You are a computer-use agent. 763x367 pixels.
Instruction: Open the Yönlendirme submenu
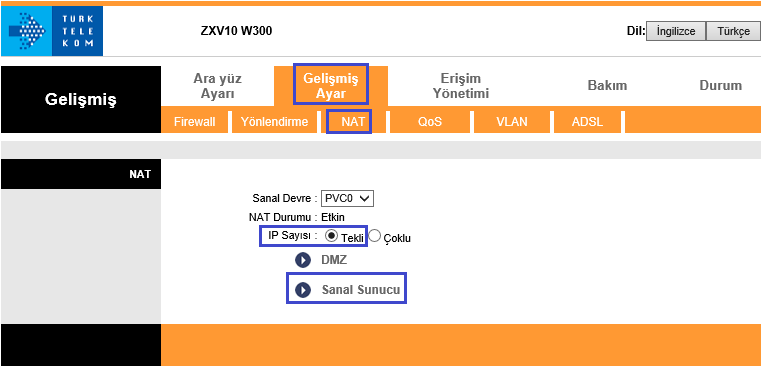(x=274, y=122)
